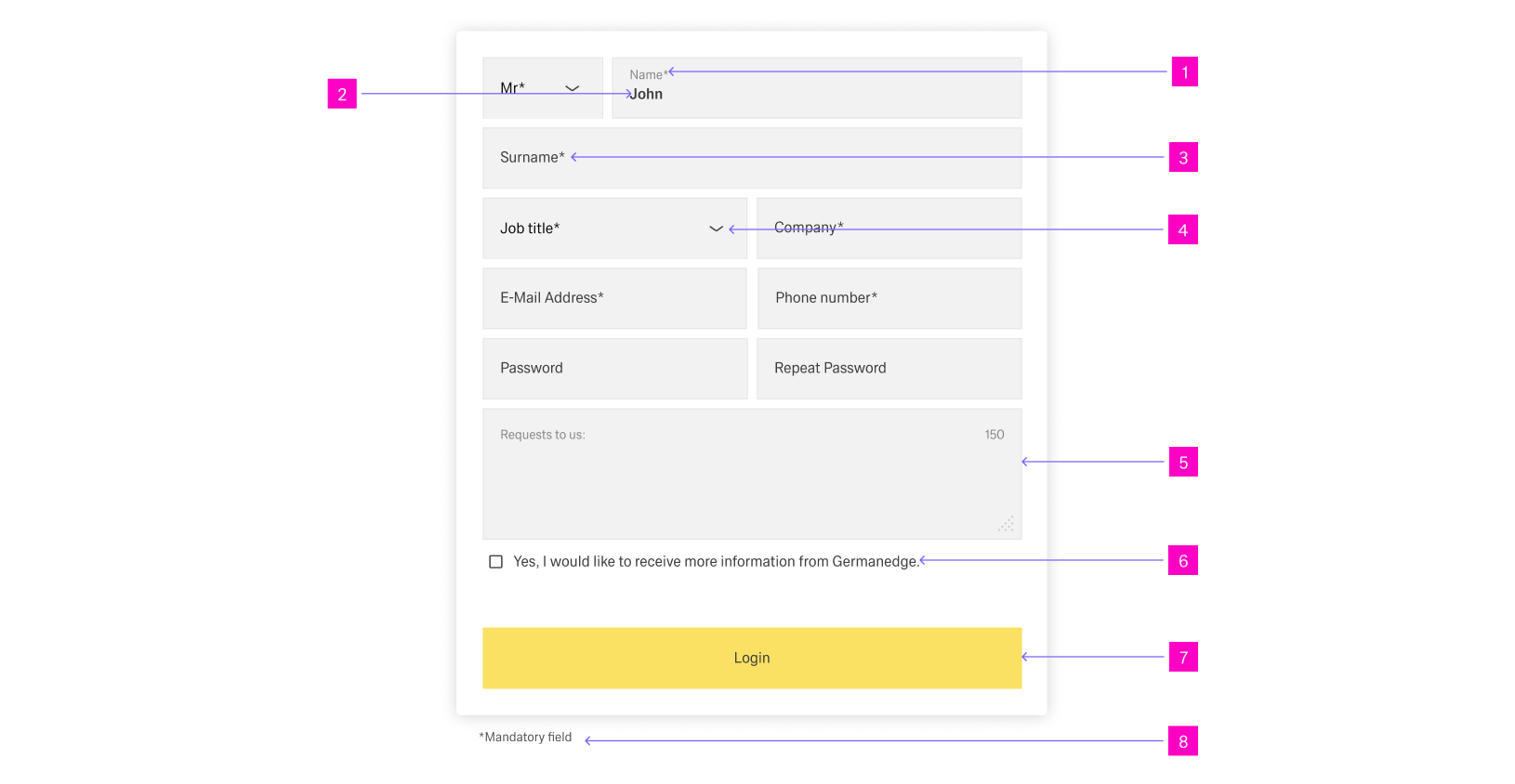Select pink annotation marker 2

click(342, 94)
